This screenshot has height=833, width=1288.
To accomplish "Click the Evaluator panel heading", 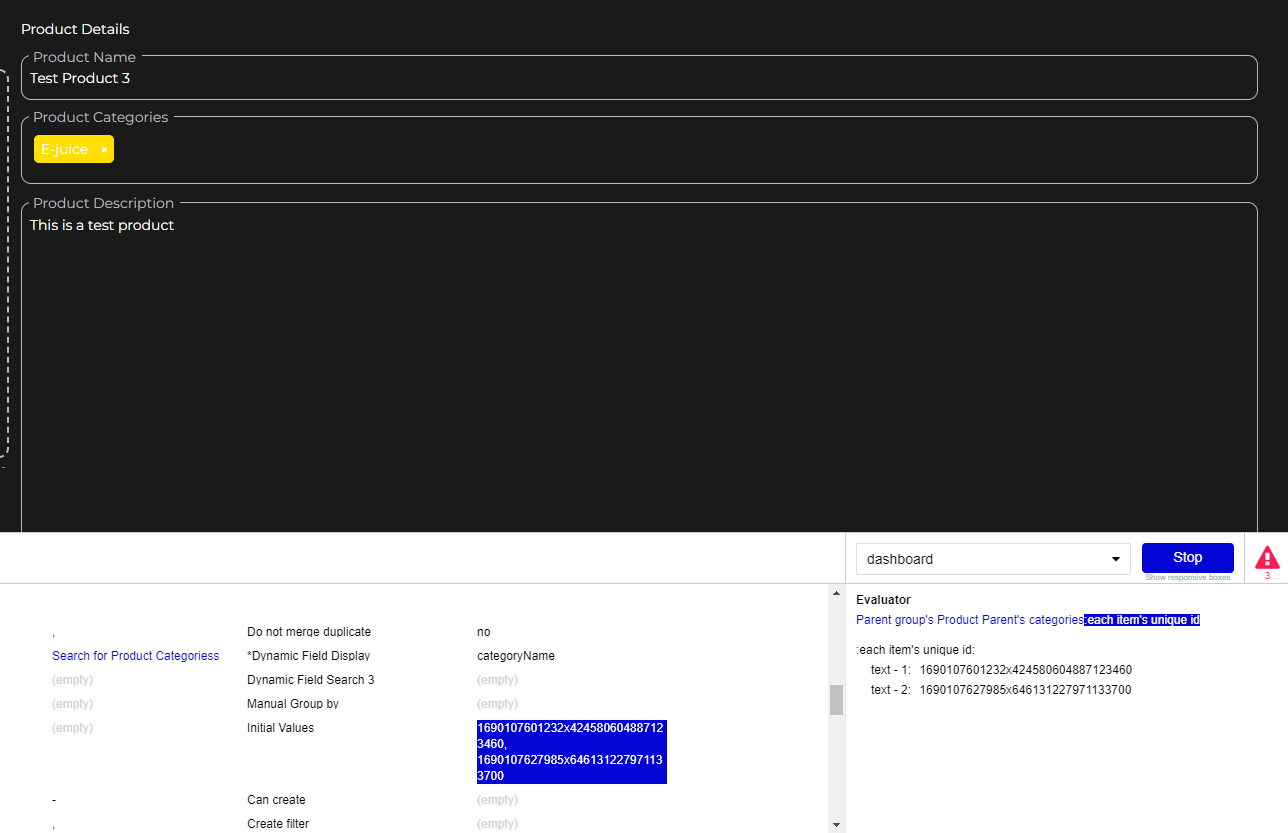I will [884, 599].
